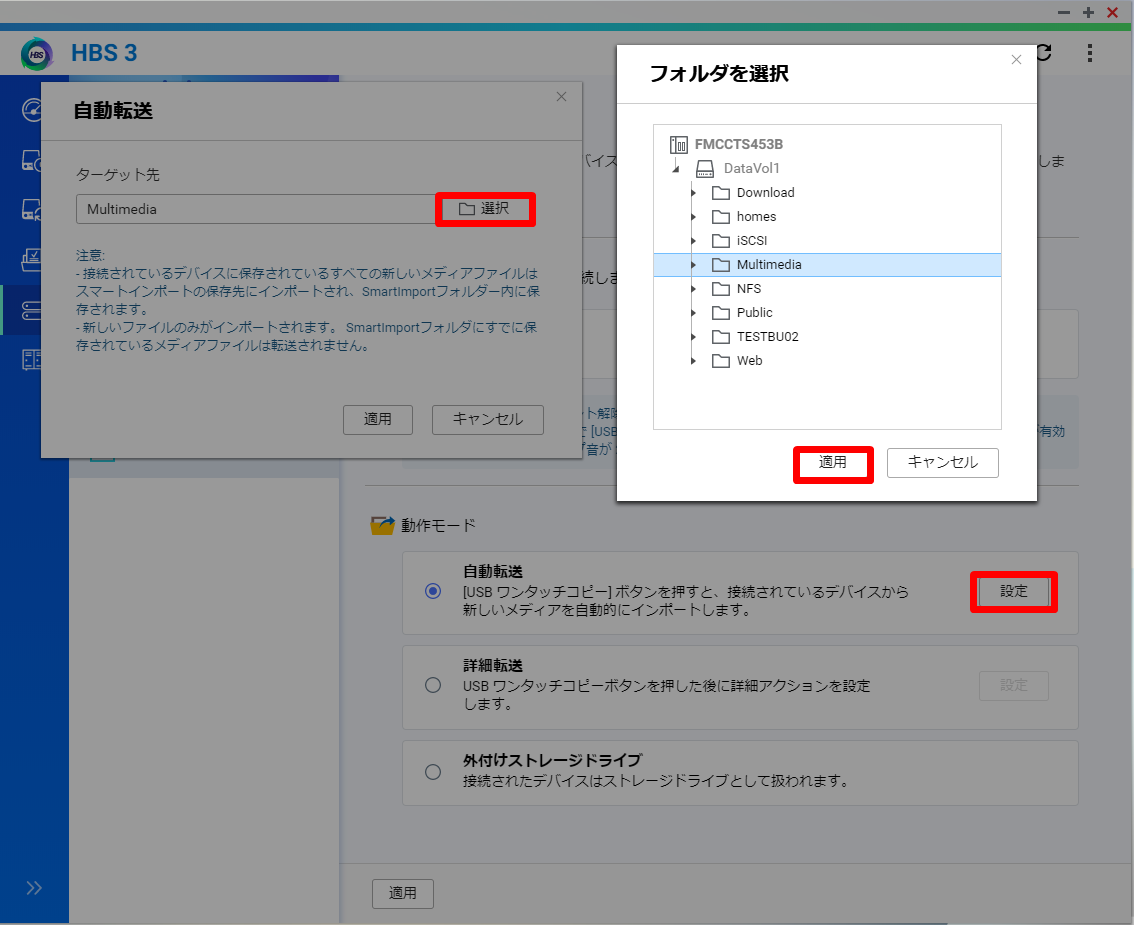Click the 選択 folder browse button

pos(485,209)
